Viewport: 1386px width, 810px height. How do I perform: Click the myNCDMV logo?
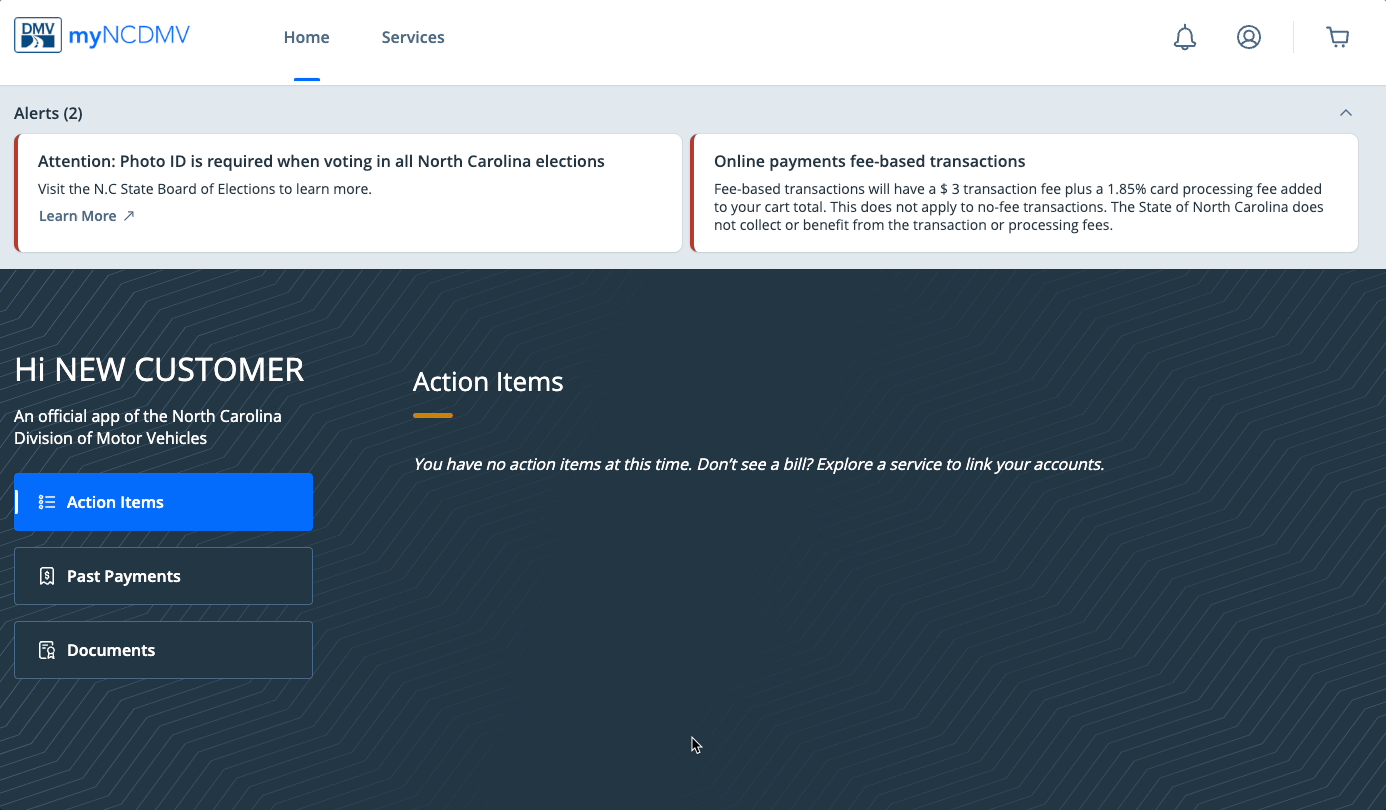click(102, 36)
